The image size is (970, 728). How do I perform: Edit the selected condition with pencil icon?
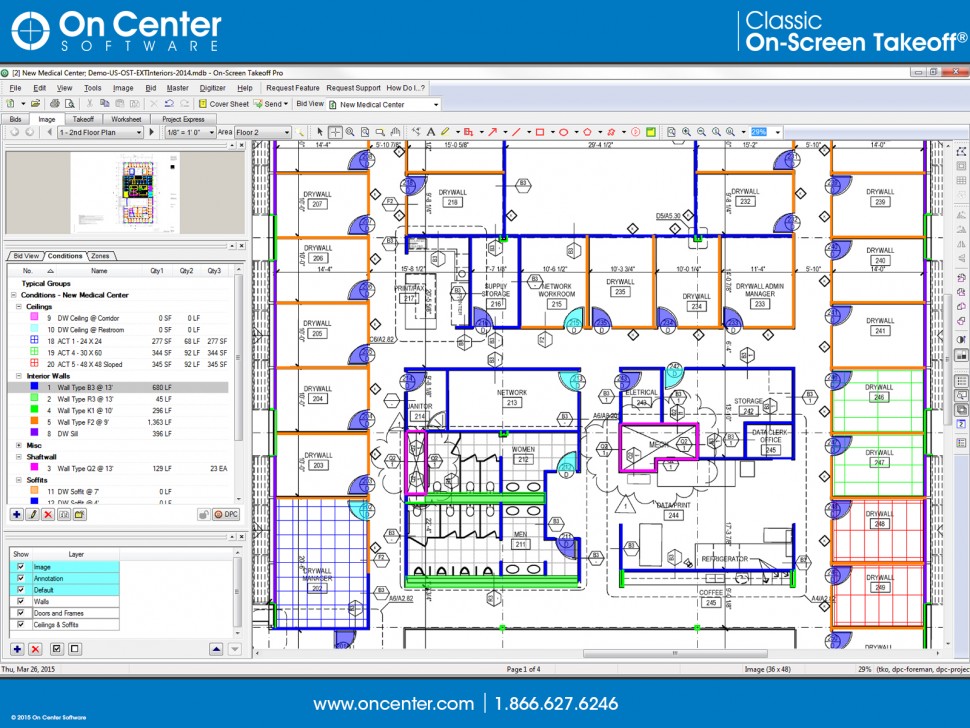(33, 515)
